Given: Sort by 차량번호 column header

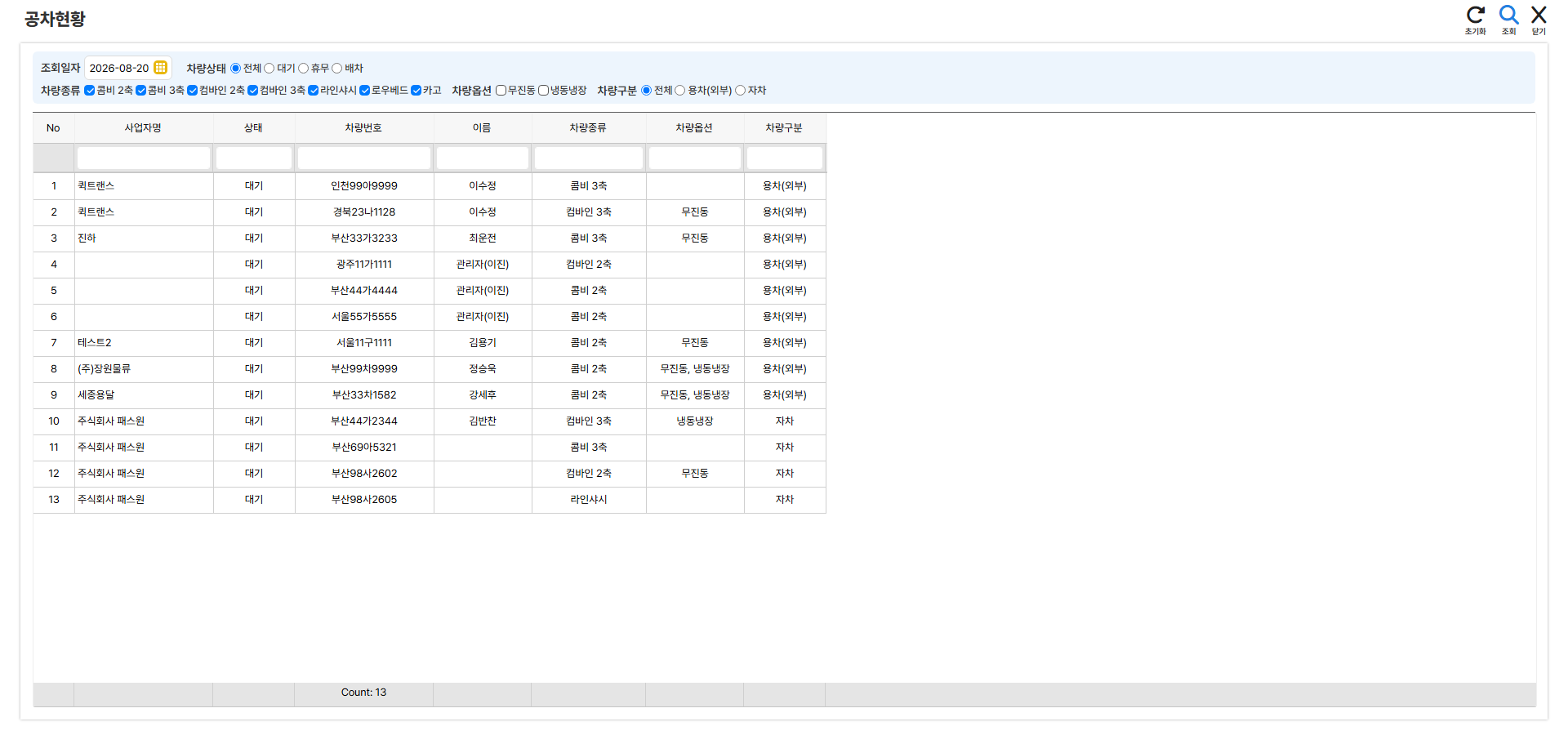Looking at the screenshot, I should click(363, 128).
